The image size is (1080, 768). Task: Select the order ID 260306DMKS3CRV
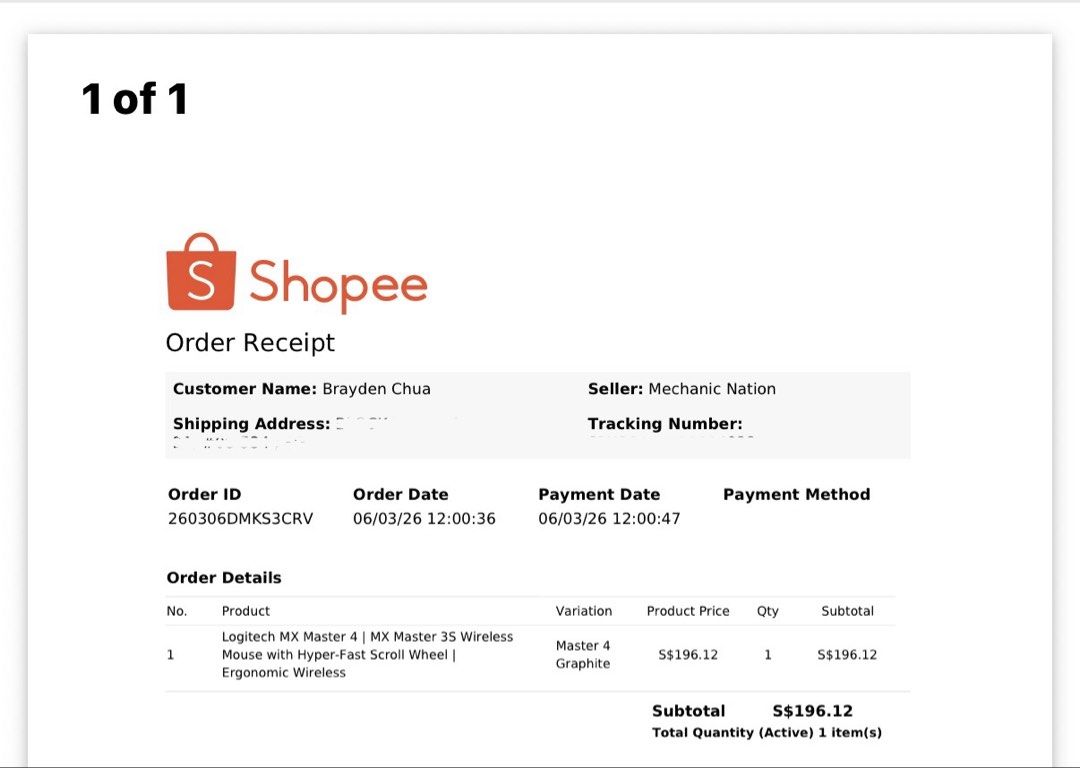coord(240,519)
